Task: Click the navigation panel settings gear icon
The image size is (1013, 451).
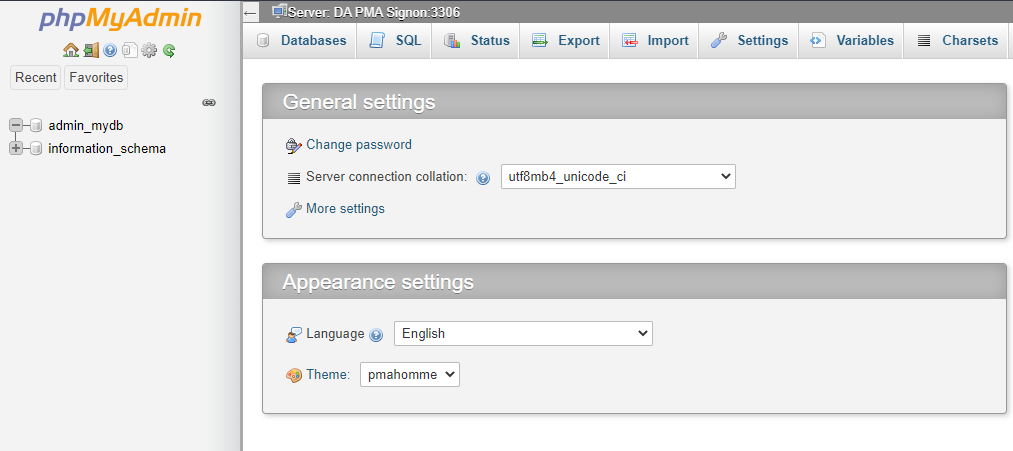Action: [x=149, y=50]
